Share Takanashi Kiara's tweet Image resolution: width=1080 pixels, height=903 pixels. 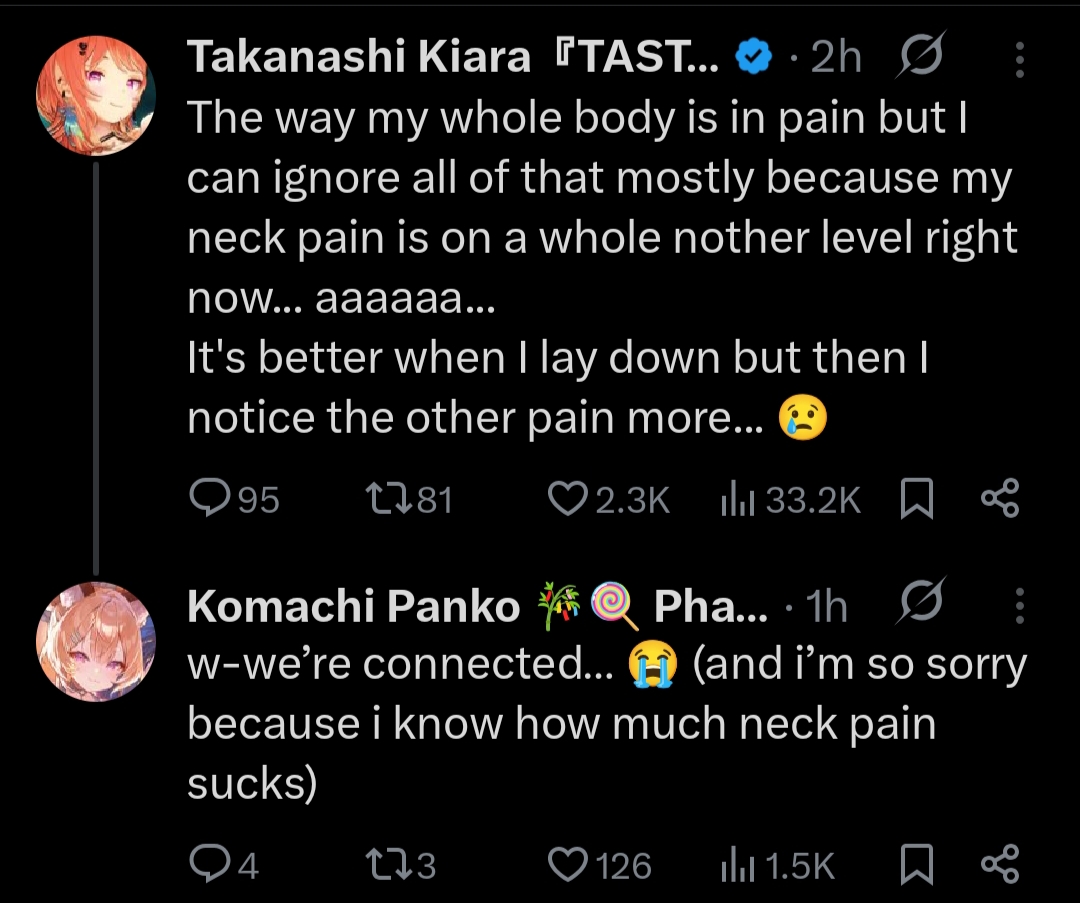point(999,498)
